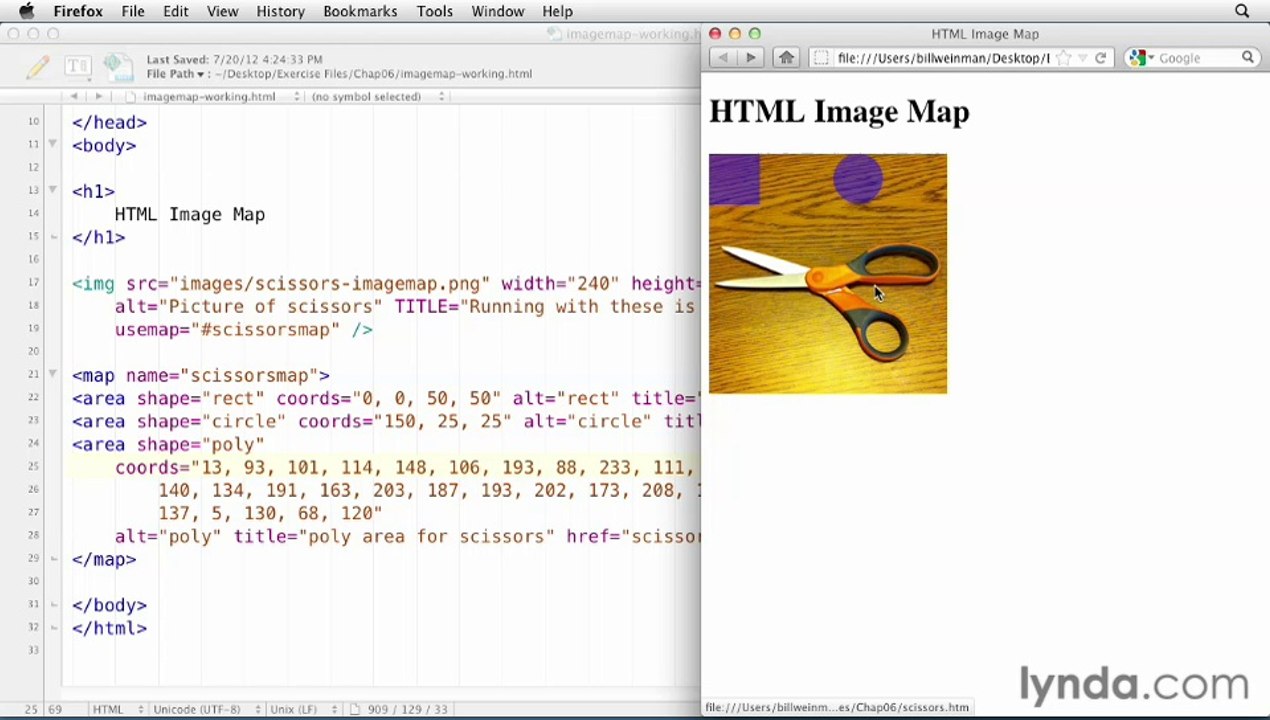Image resolution: width=1270 pixels, height=720 pixels.
Task: Reload the page in Firefox
Action: 1100,58
